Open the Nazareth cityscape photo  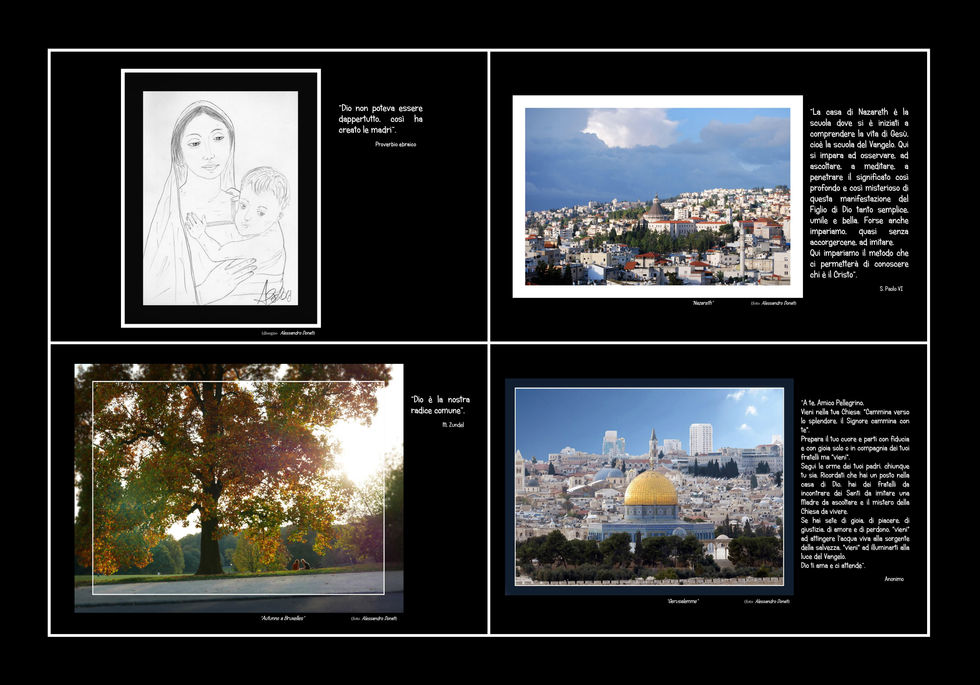coord(658,196)
